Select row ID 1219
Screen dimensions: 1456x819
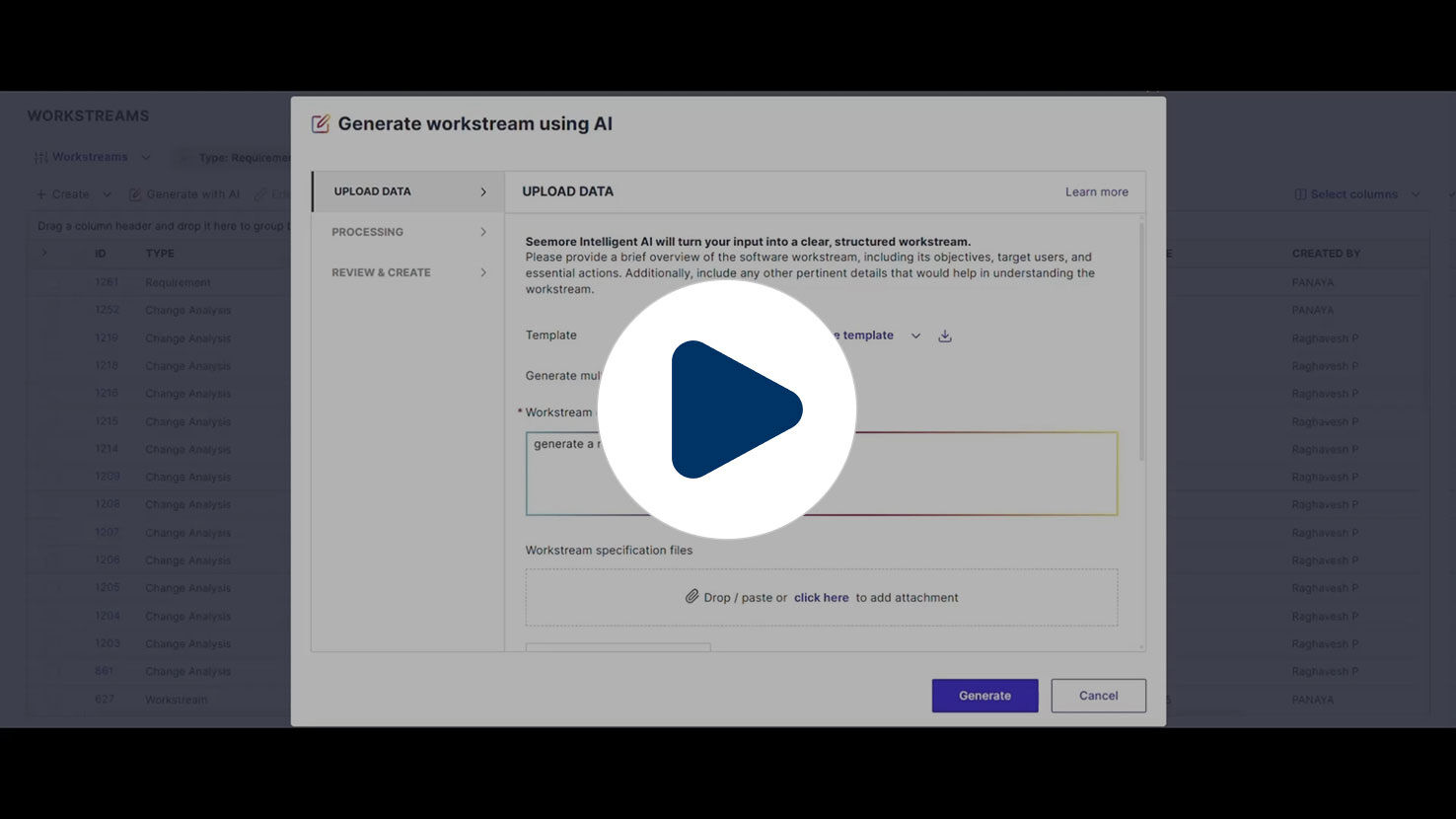tap(107, 337)
